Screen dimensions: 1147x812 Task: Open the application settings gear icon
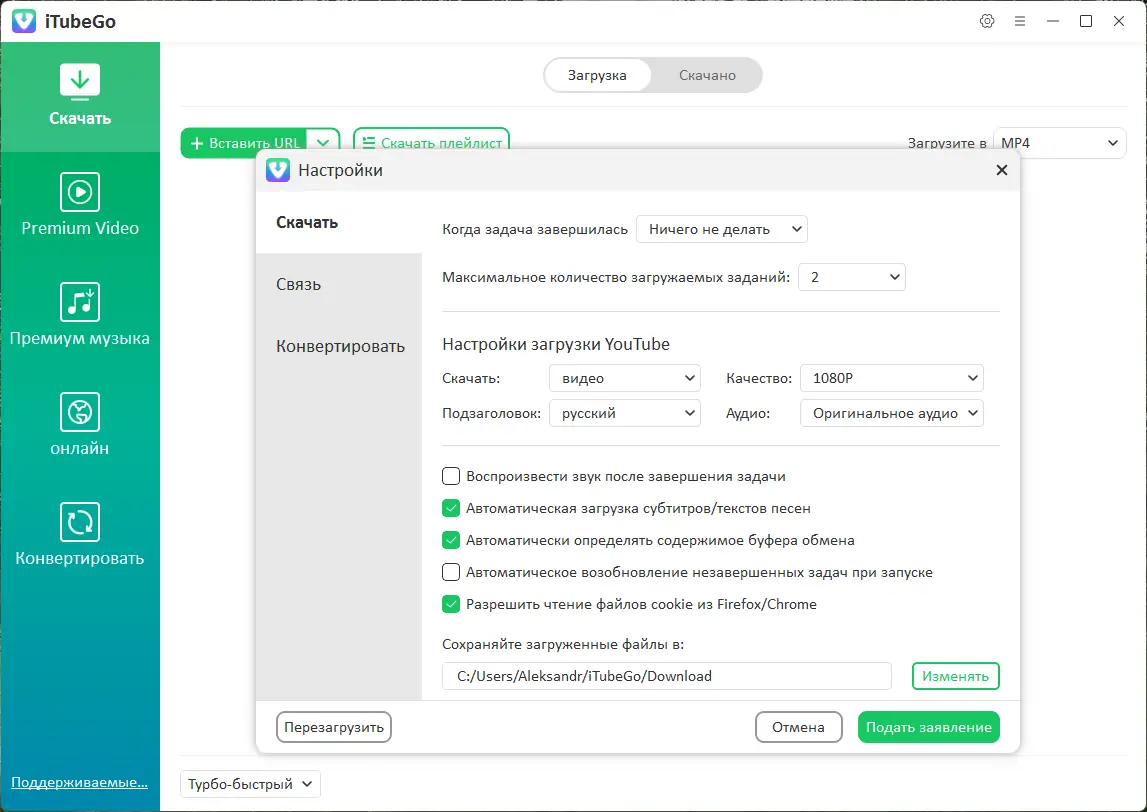coord(987,20)
